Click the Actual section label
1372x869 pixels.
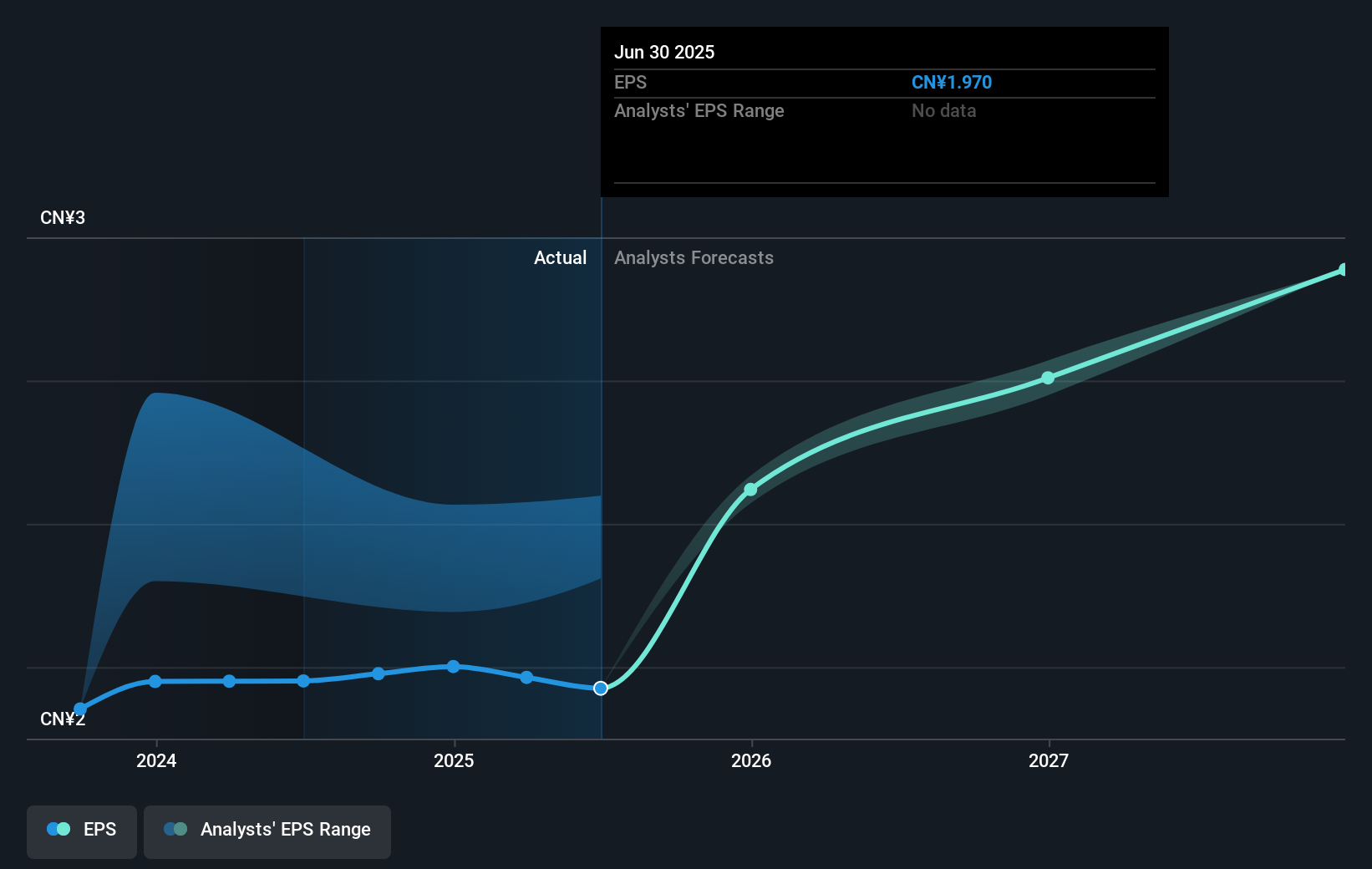560,258
